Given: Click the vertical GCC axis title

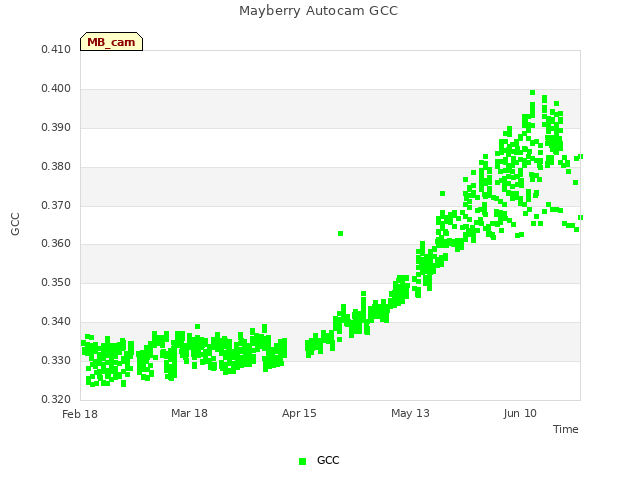Looking at the screenshot, I should pos(15,224).
